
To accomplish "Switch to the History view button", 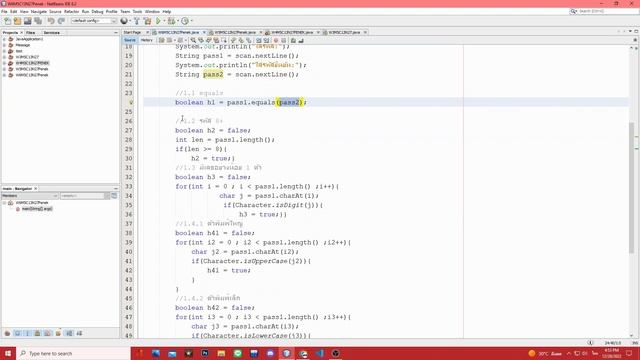I will [147, 40].
